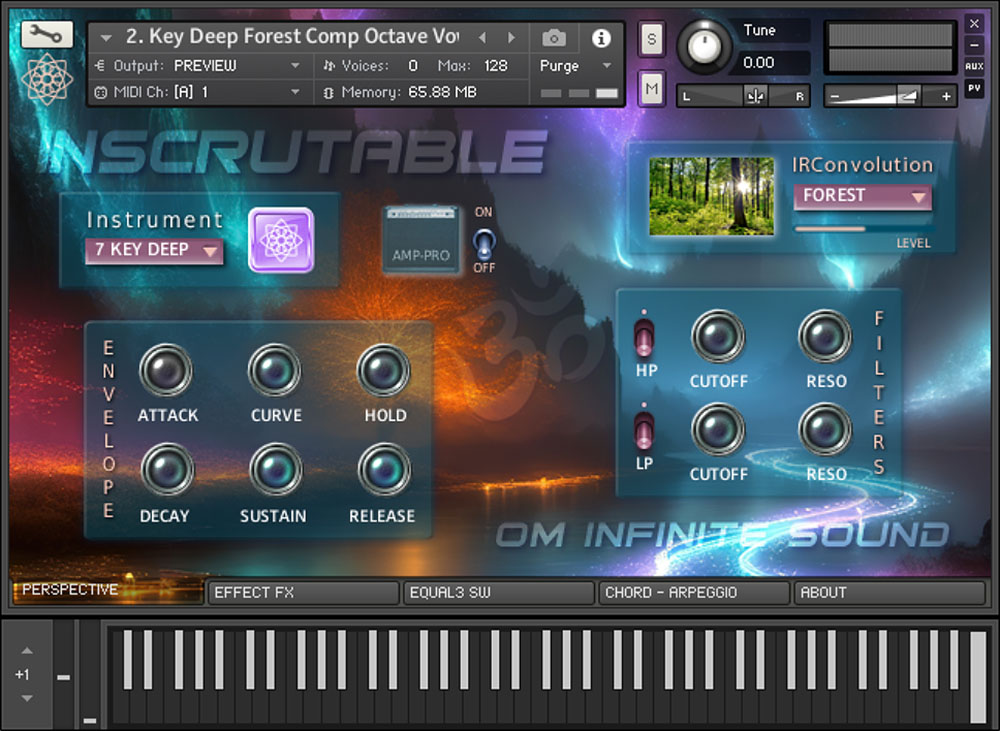1000x731 pixels.
Task: Adjust the LP filter CUTOFF knob
Action: click(x=718, y=429)
